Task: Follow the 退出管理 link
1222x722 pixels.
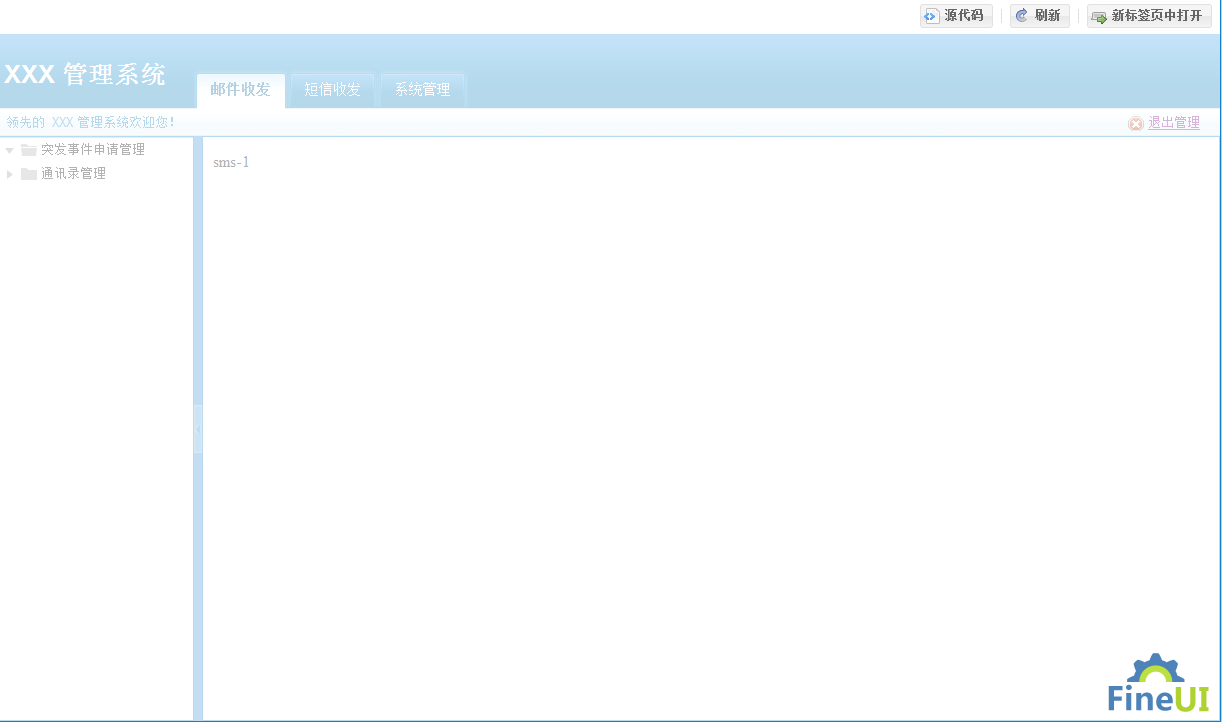Action: (x=1173, y=123)
